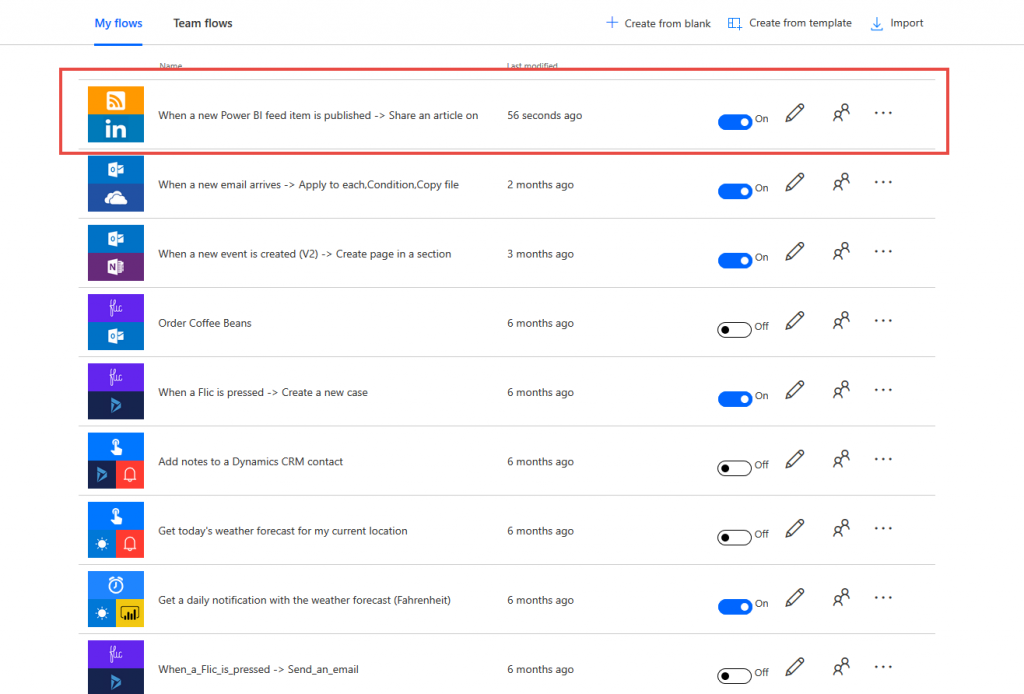
Task: Open ellipsis menu for Order Coffee Beans
Action: click(883, 321)
